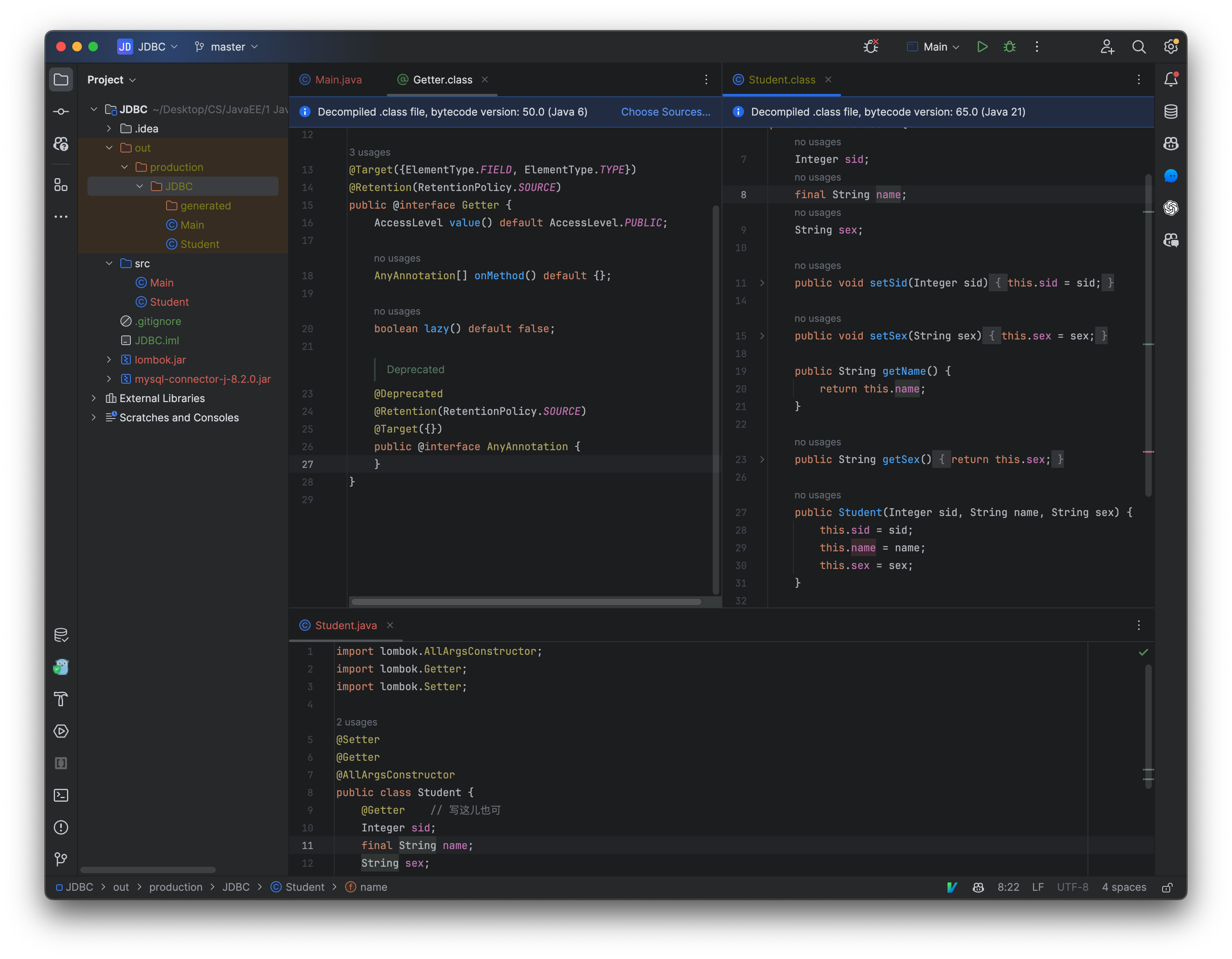This screenshot has width=1232, height=959.
Task: Toggle read-only lock icon in status bar
Action: click(1167, 887)
